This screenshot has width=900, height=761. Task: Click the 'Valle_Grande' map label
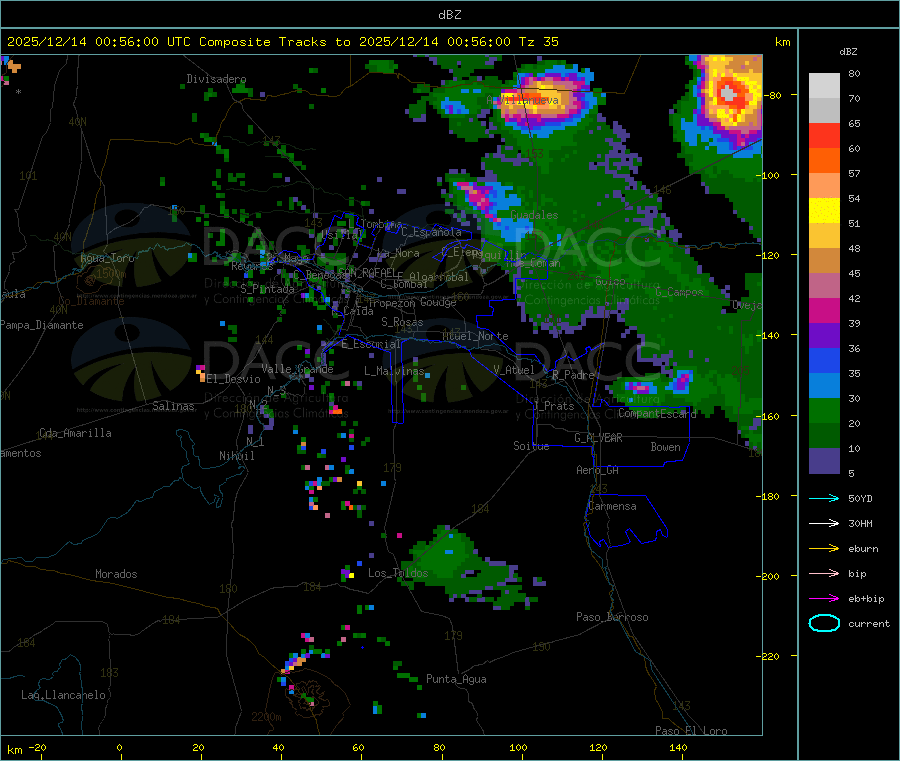297,368
